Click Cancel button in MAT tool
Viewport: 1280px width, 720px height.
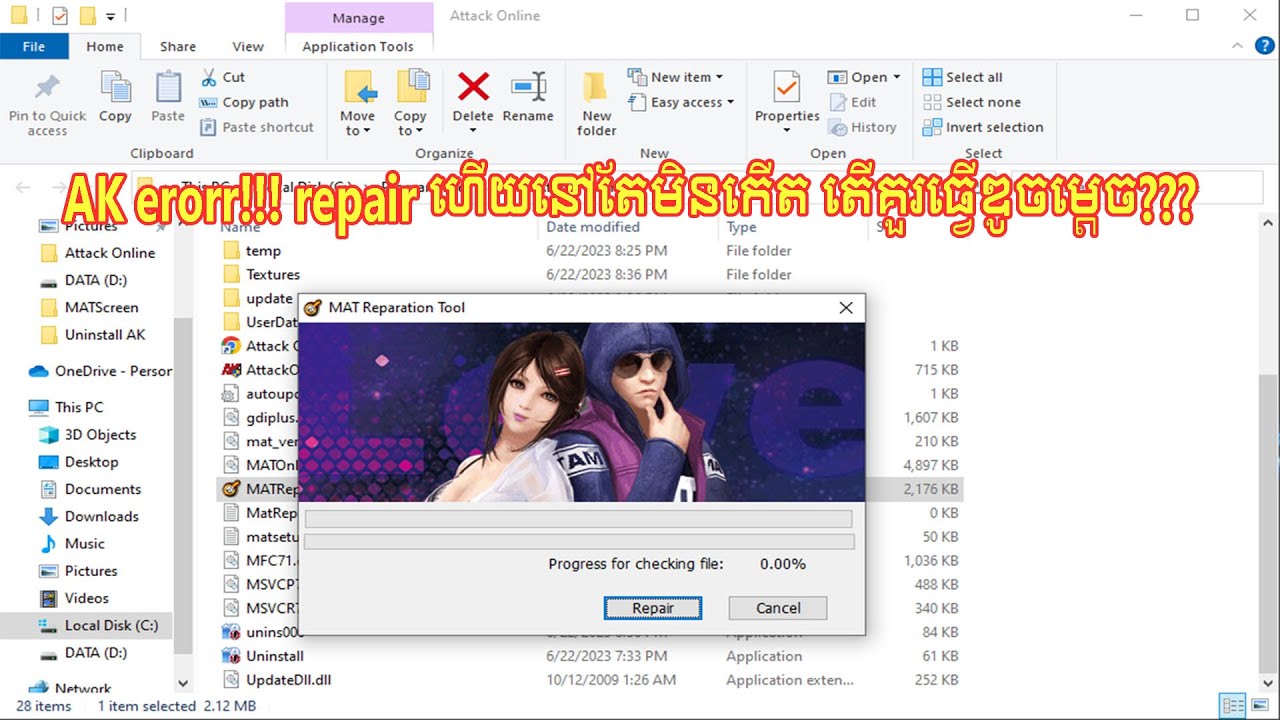pyautogui.click(x=778, y=608)
